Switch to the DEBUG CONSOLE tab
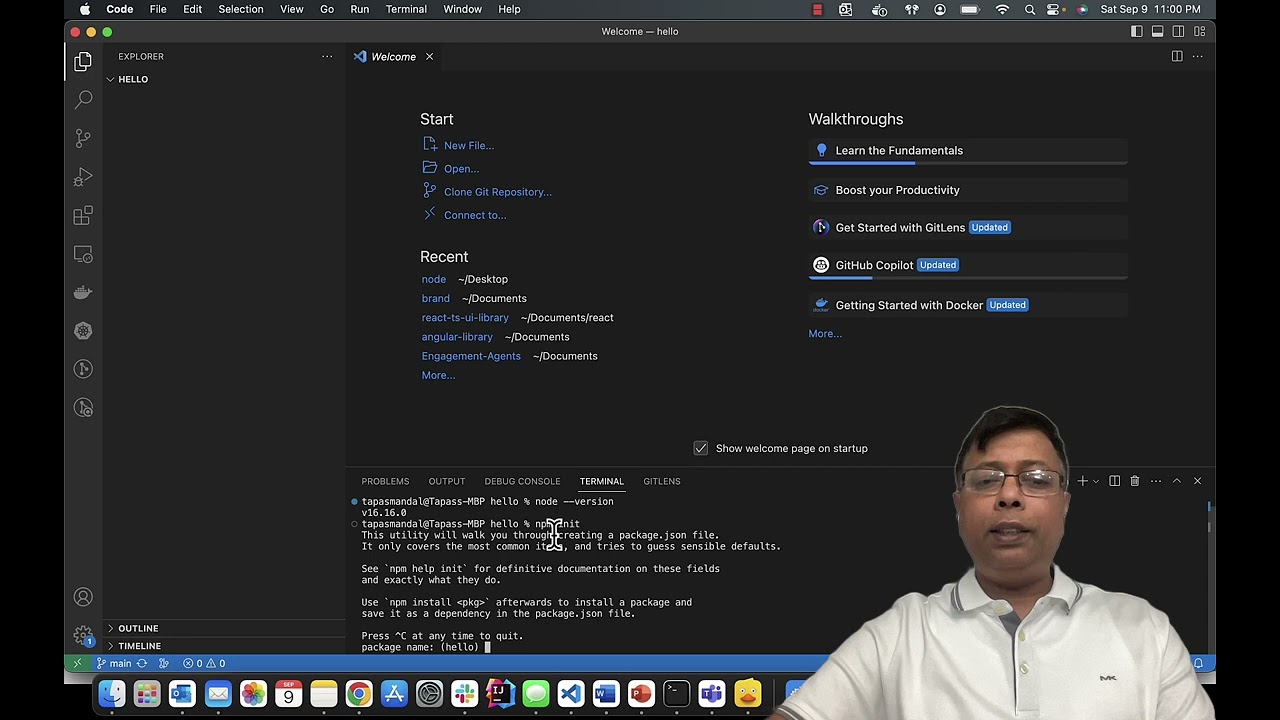 click(x=522, y=481)
